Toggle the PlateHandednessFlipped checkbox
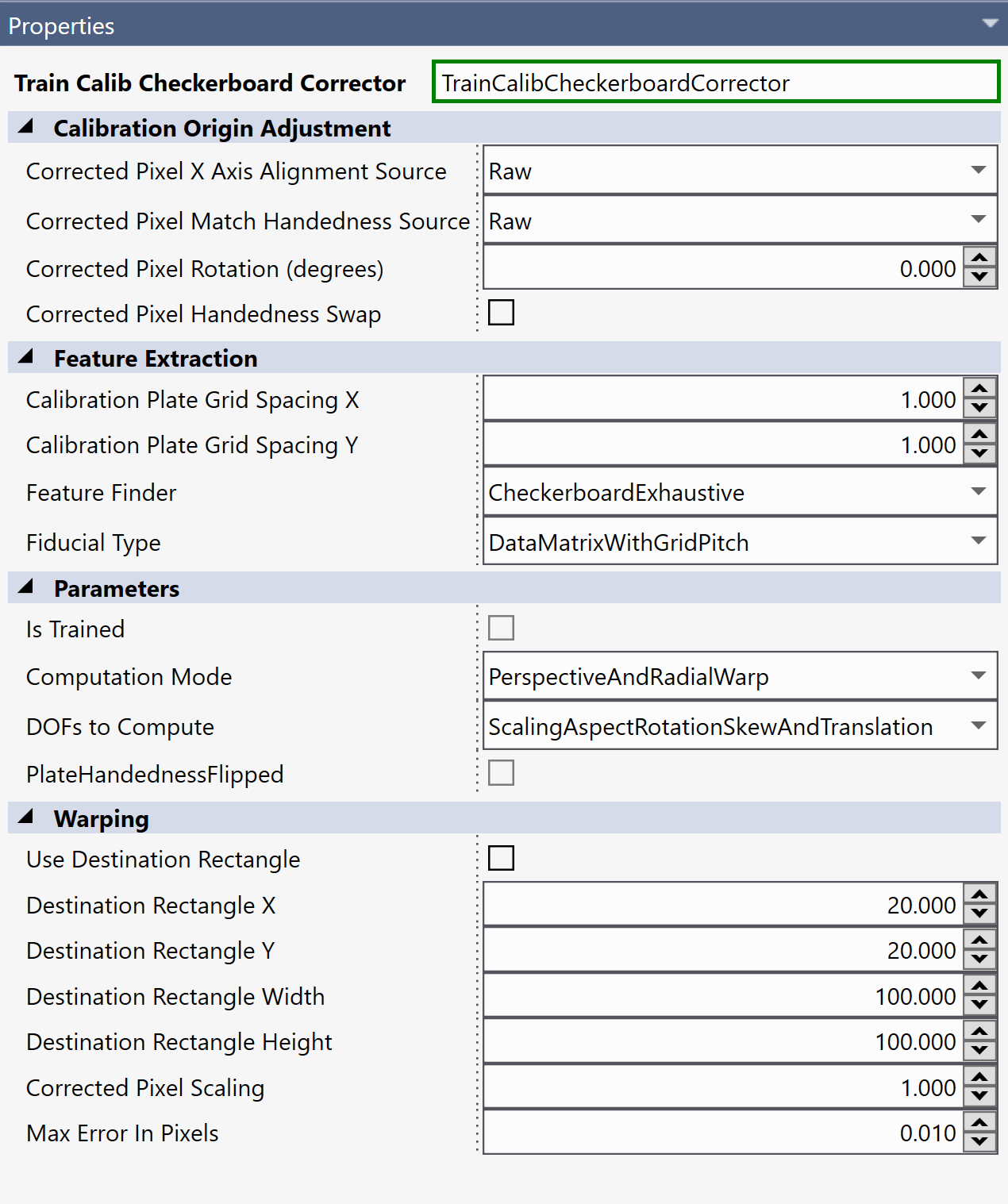 pos(501,772)
